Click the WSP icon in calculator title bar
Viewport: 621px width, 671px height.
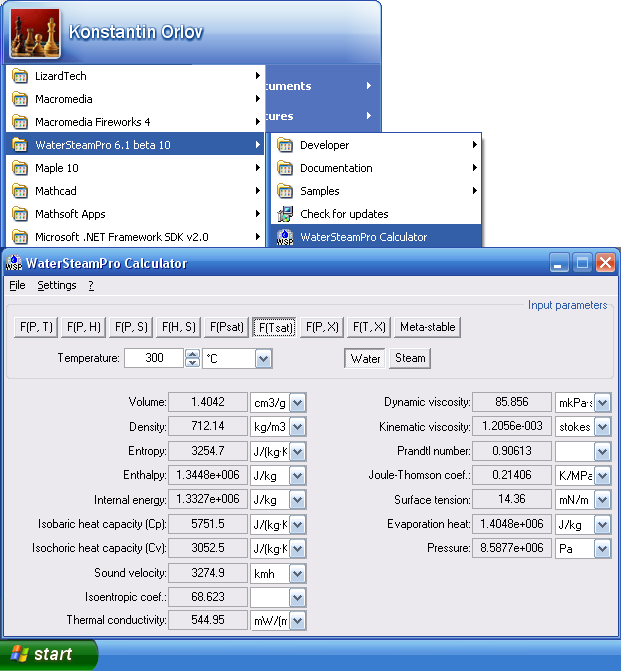tap(14, 263)
